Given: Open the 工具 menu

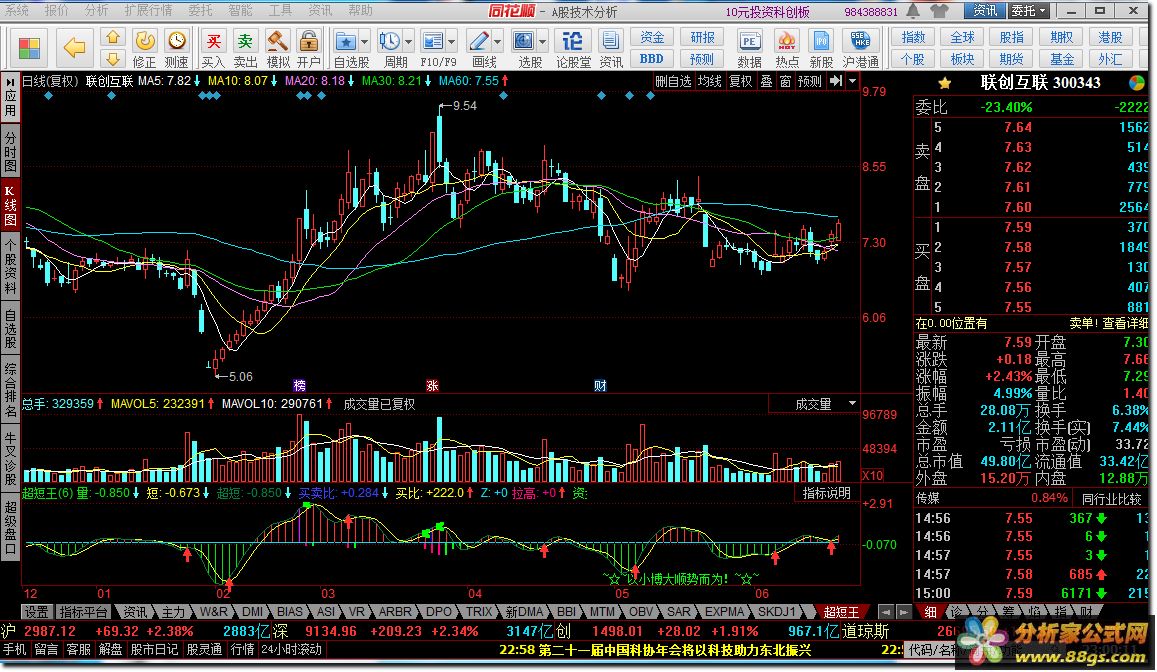Looking at the screenshot, I should pos(280,10).
